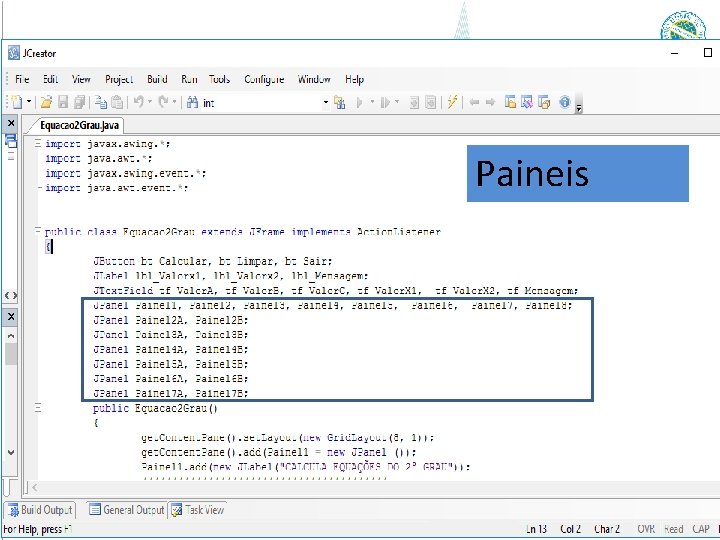This screenshot has height=540, width=720.
Task: Click the 'JPanel Painel2A, Painel2B;' code line
Action: (170, 320)
